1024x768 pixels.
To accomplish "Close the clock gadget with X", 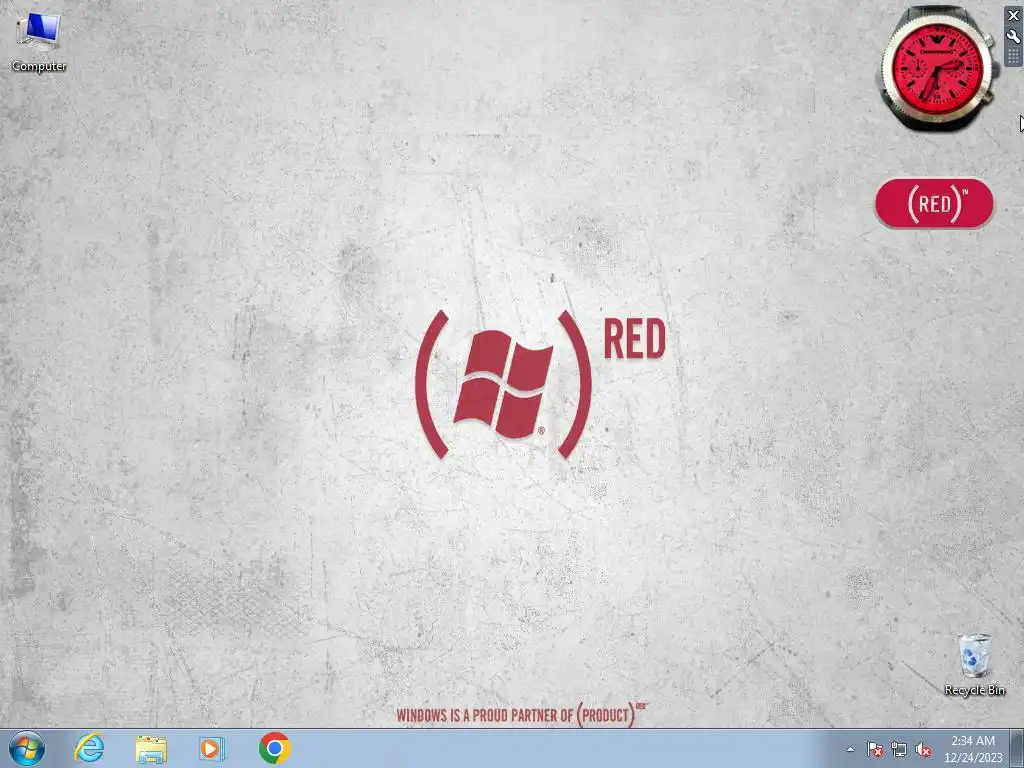I will point(1013,15).
